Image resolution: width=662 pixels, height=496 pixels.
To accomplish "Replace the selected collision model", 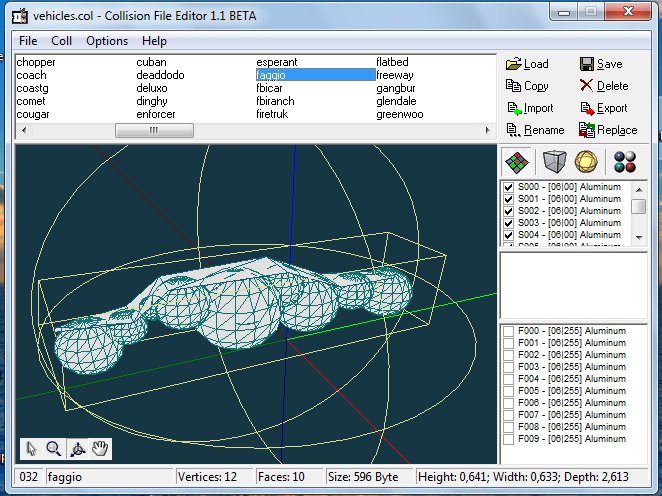I will (608, 130).
